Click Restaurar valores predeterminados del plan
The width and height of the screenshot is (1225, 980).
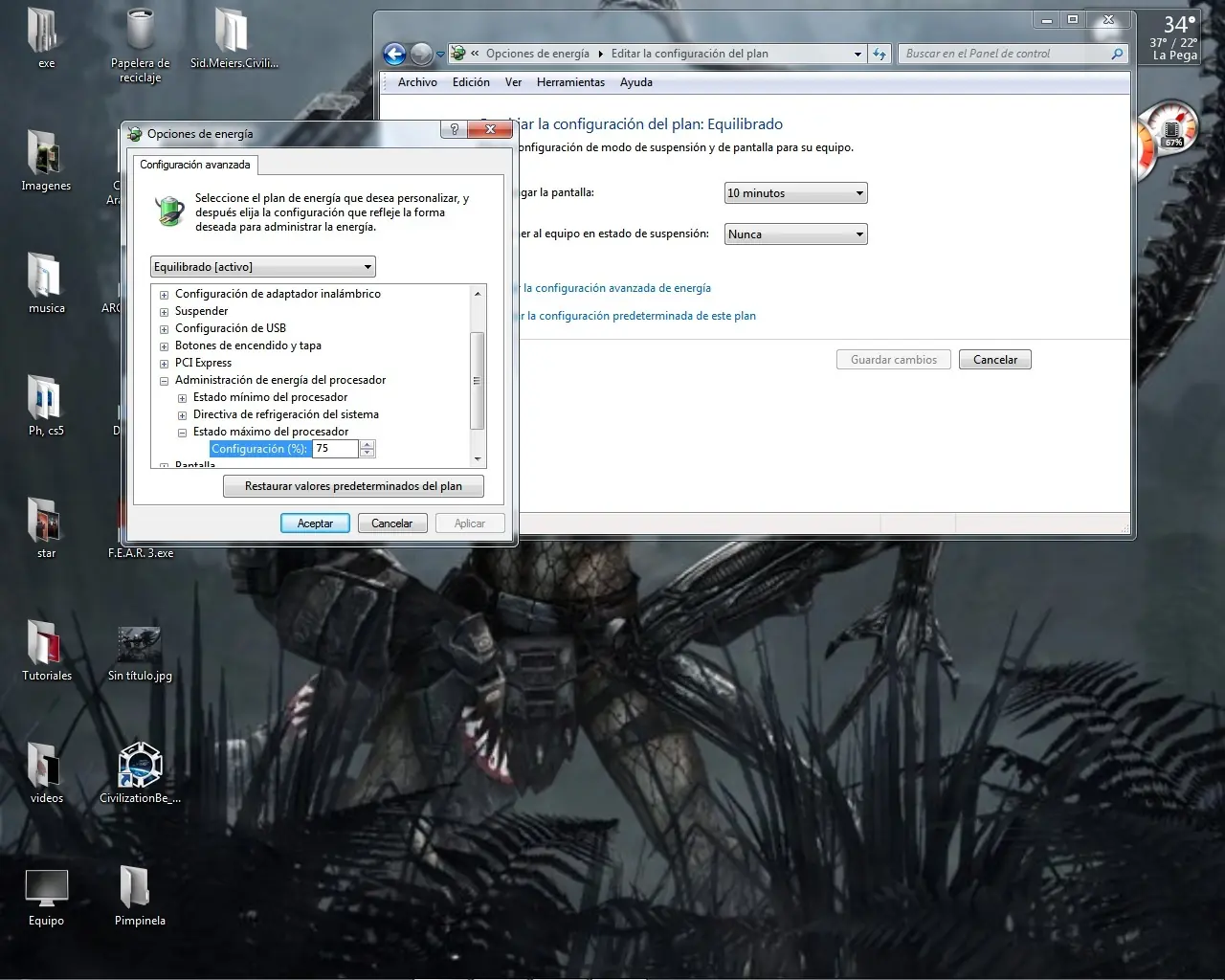coord(353,486)
